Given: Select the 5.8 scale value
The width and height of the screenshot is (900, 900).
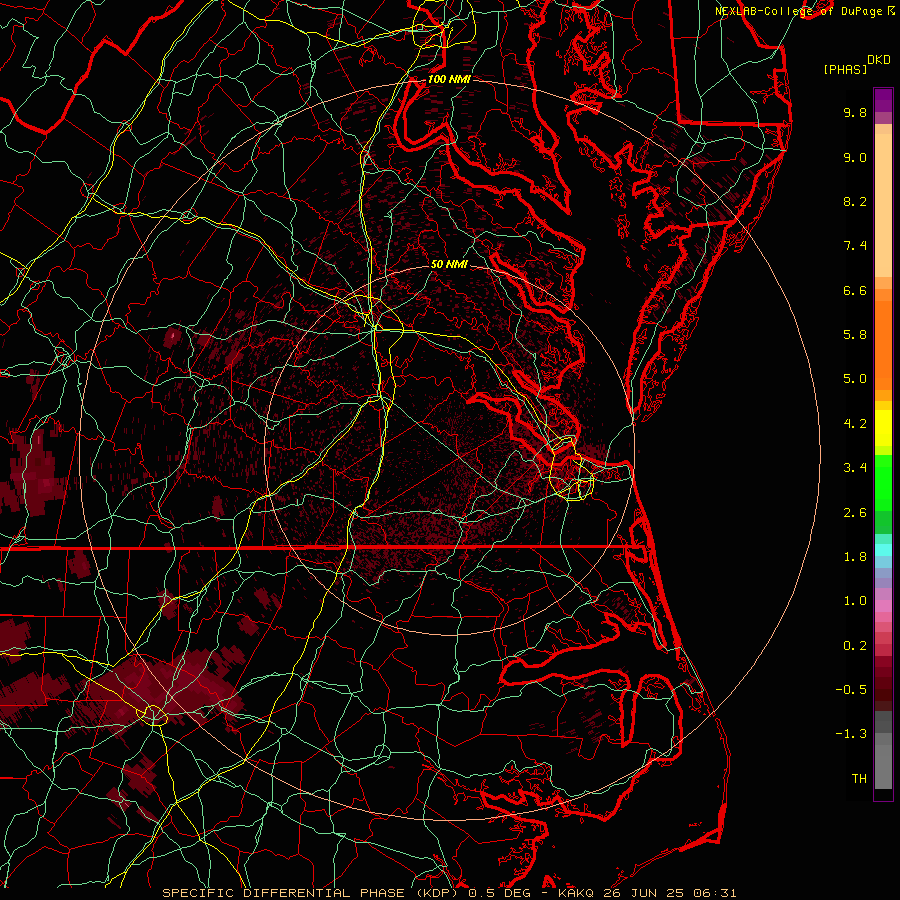Looking at the screenshot, I should 855,335.
